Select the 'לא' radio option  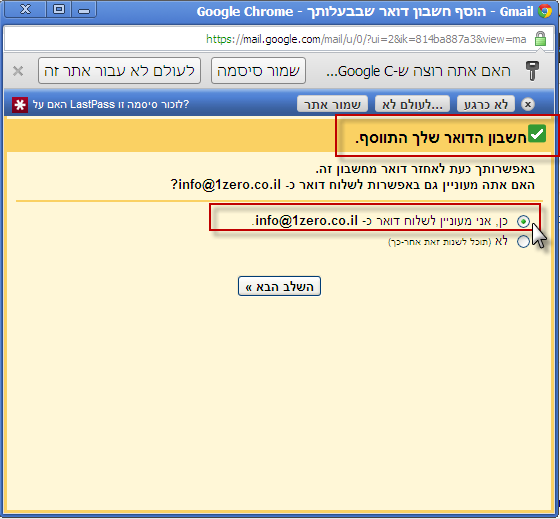(x=523, y=241)
